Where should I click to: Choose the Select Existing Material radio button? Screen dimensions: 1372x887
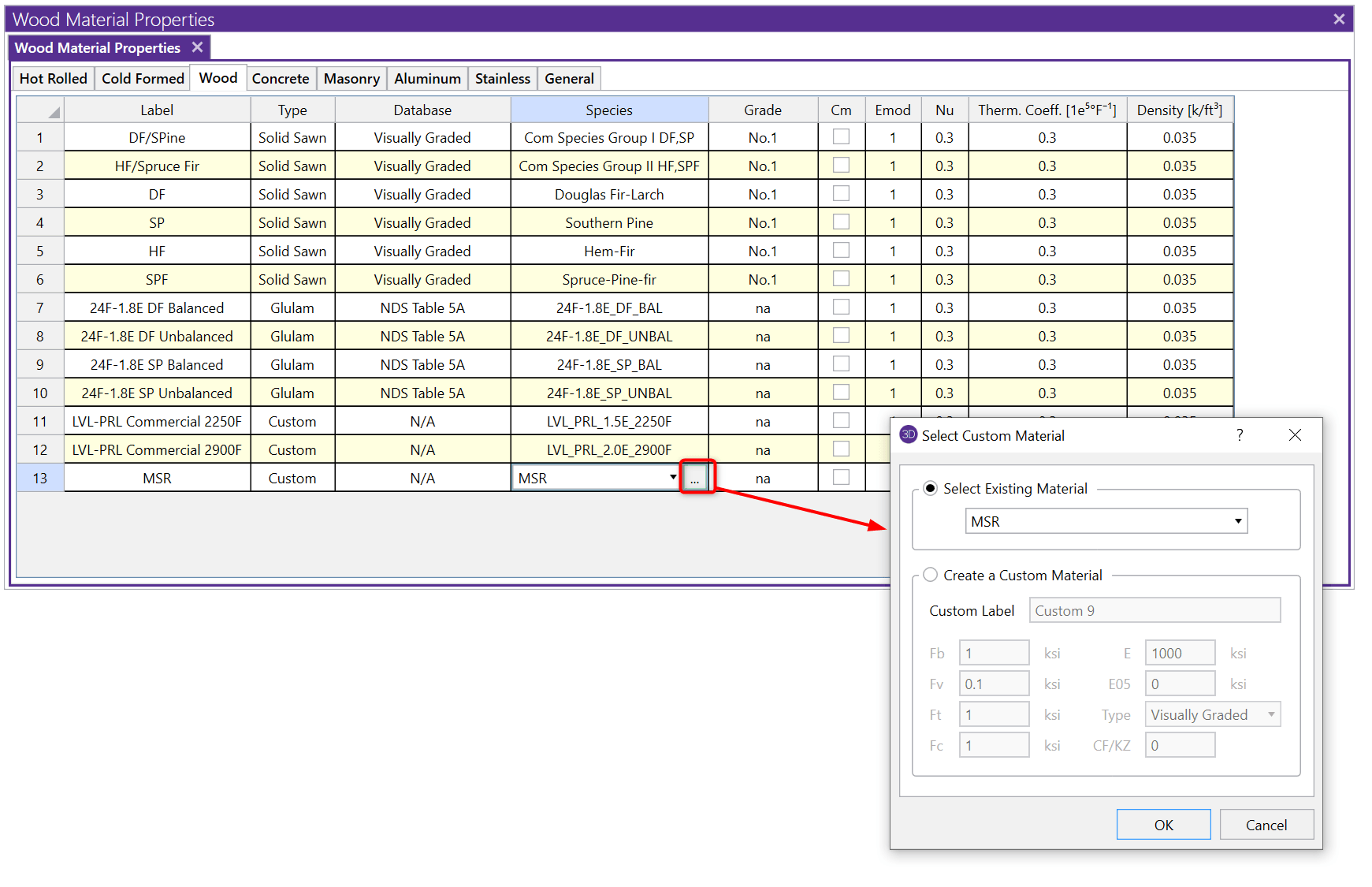coord(931,489)
